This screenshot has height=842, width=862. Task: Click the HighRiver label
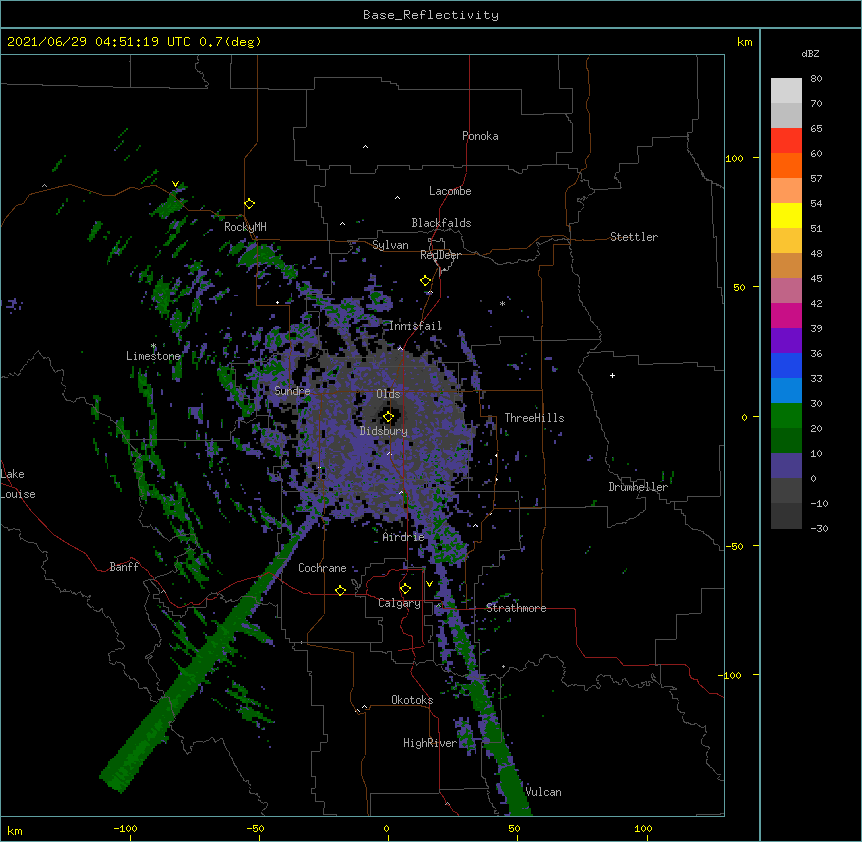click(430, 743)
